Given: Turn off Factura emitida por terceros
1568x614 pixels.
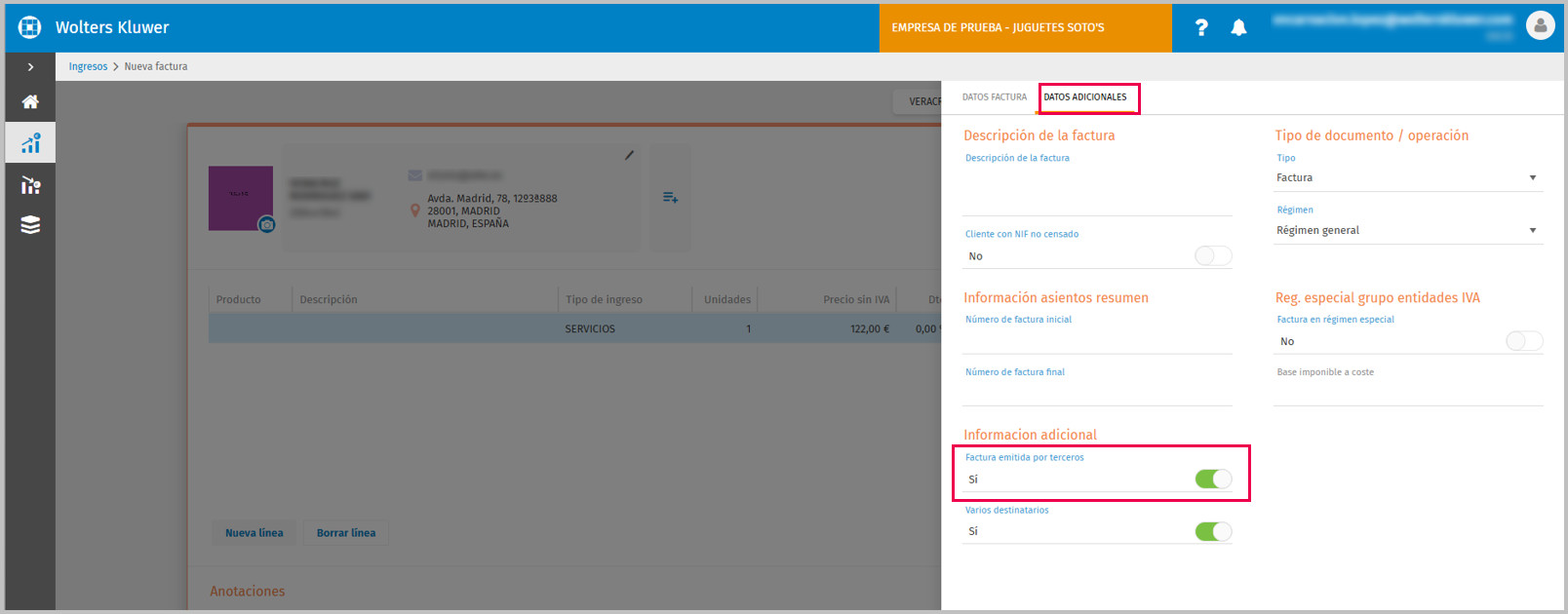Looking at the screenshot, I should [x=1213, y=480].
